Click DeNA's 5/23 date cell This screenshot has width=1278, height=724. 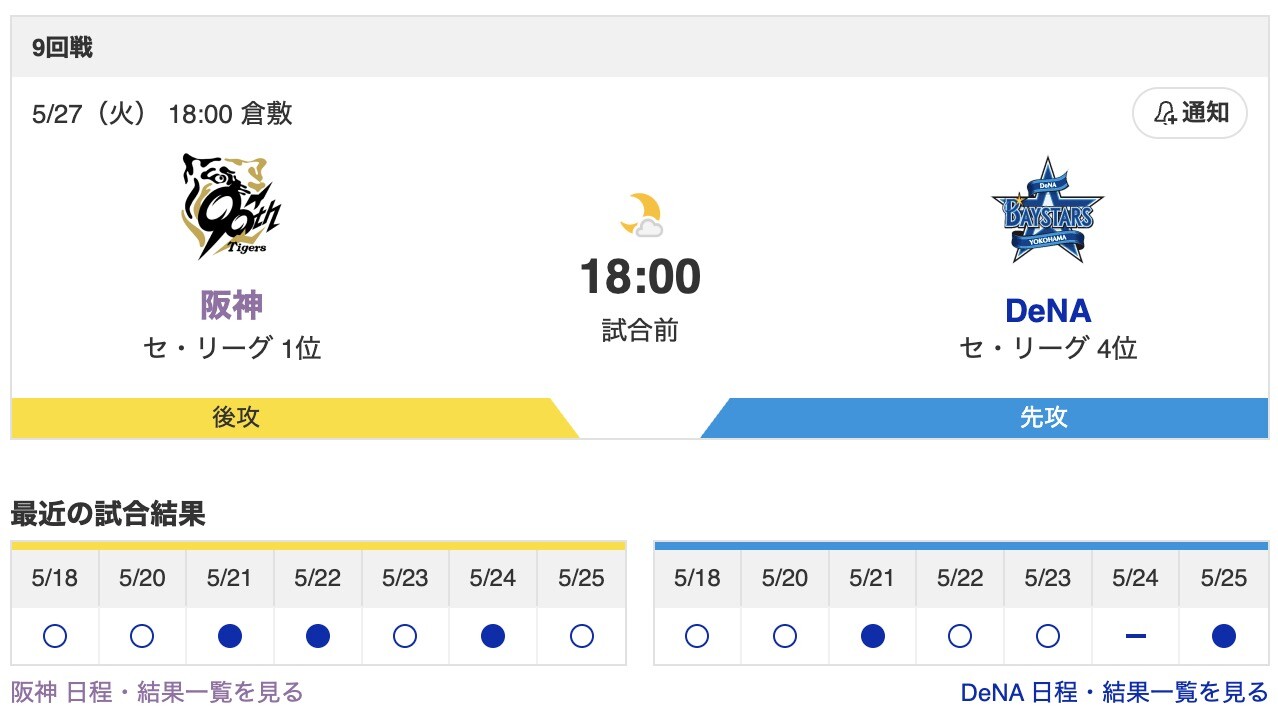point(1047,579)
